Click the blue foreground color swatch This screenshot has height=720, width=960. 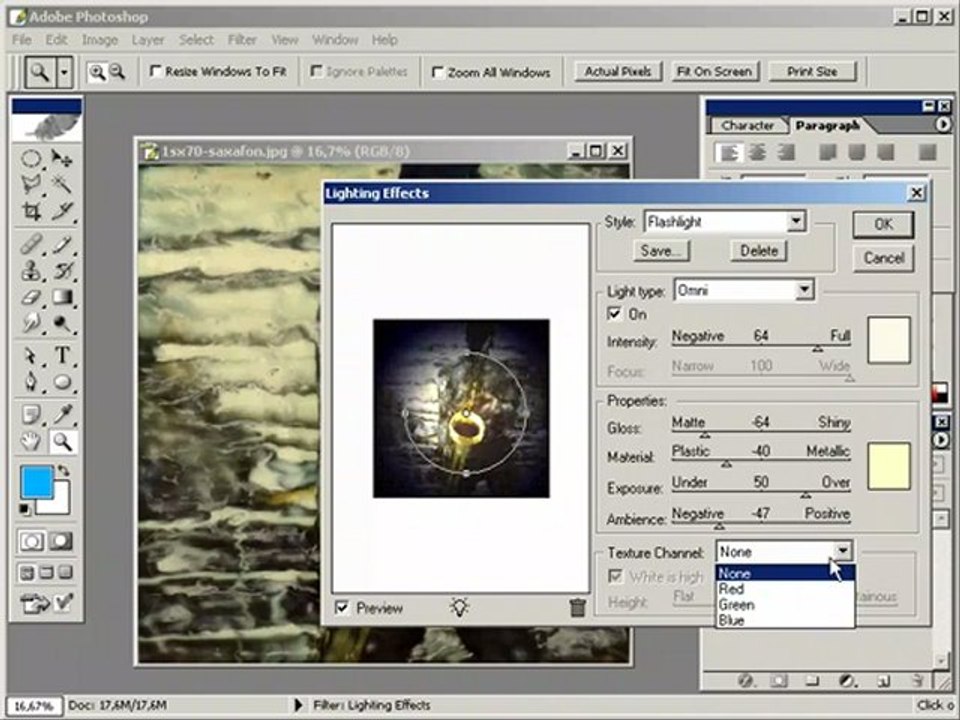(x=36, y=481)
